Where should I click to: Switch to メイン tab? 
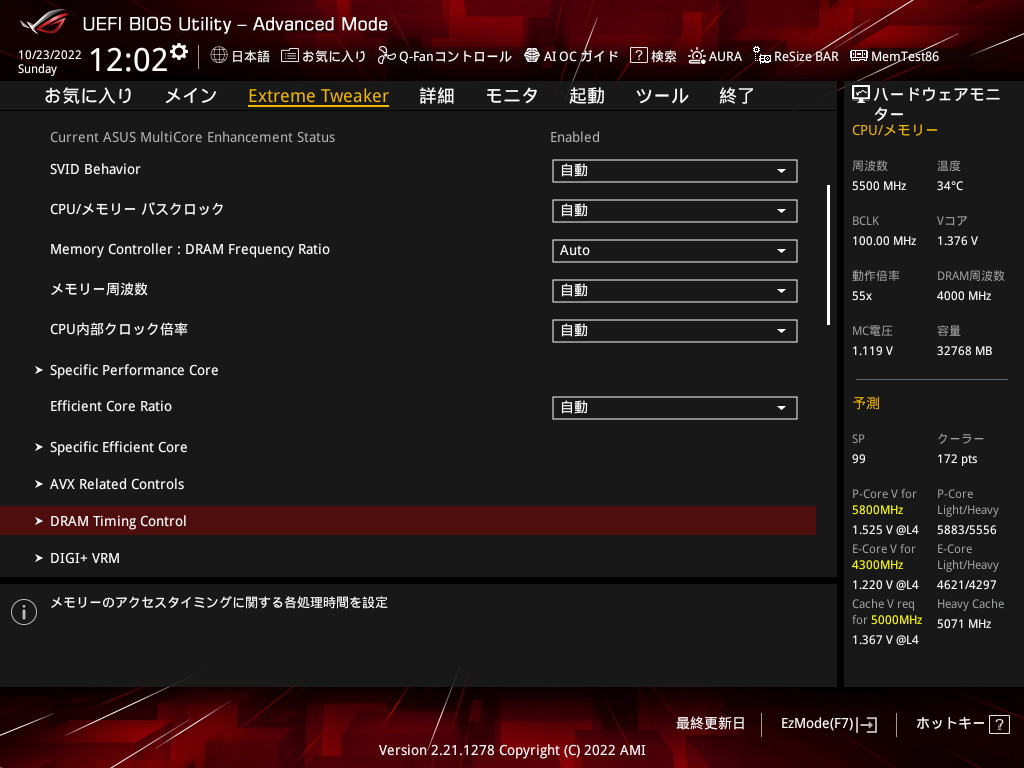tap(191, 96)
